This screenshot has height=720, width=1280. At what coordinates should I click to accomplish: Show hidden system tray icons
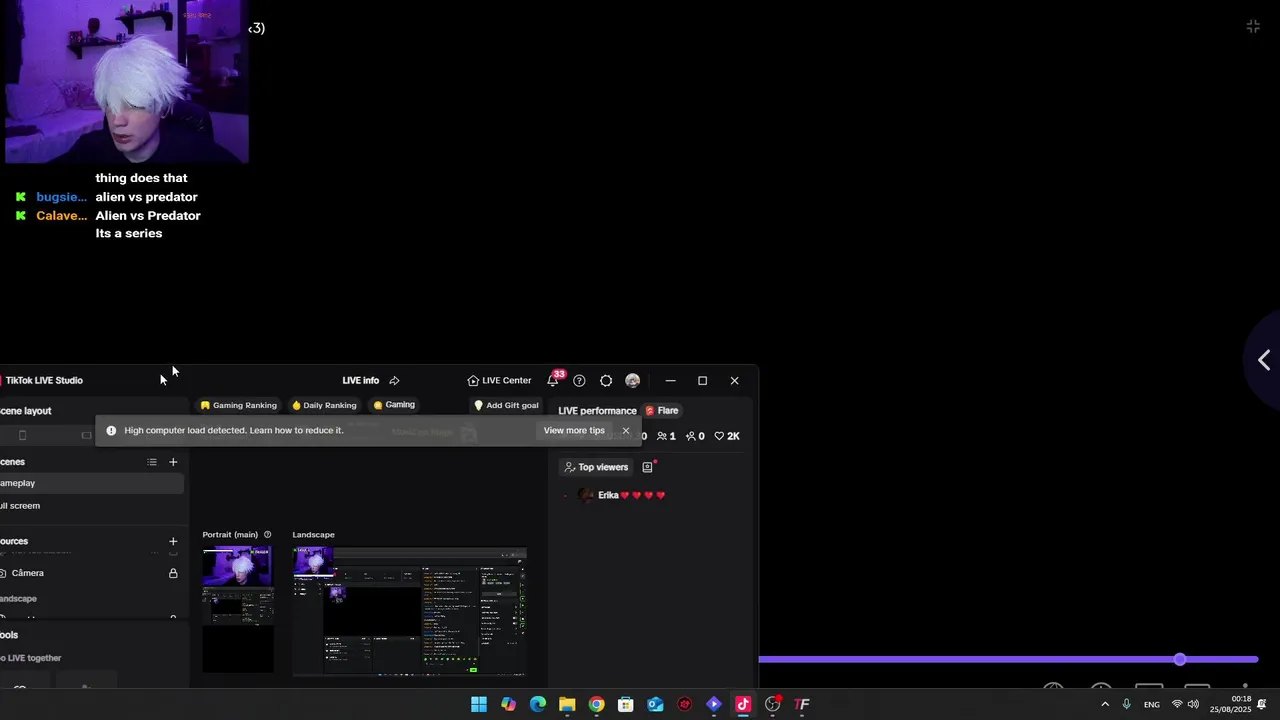[x=1105, y=704]
